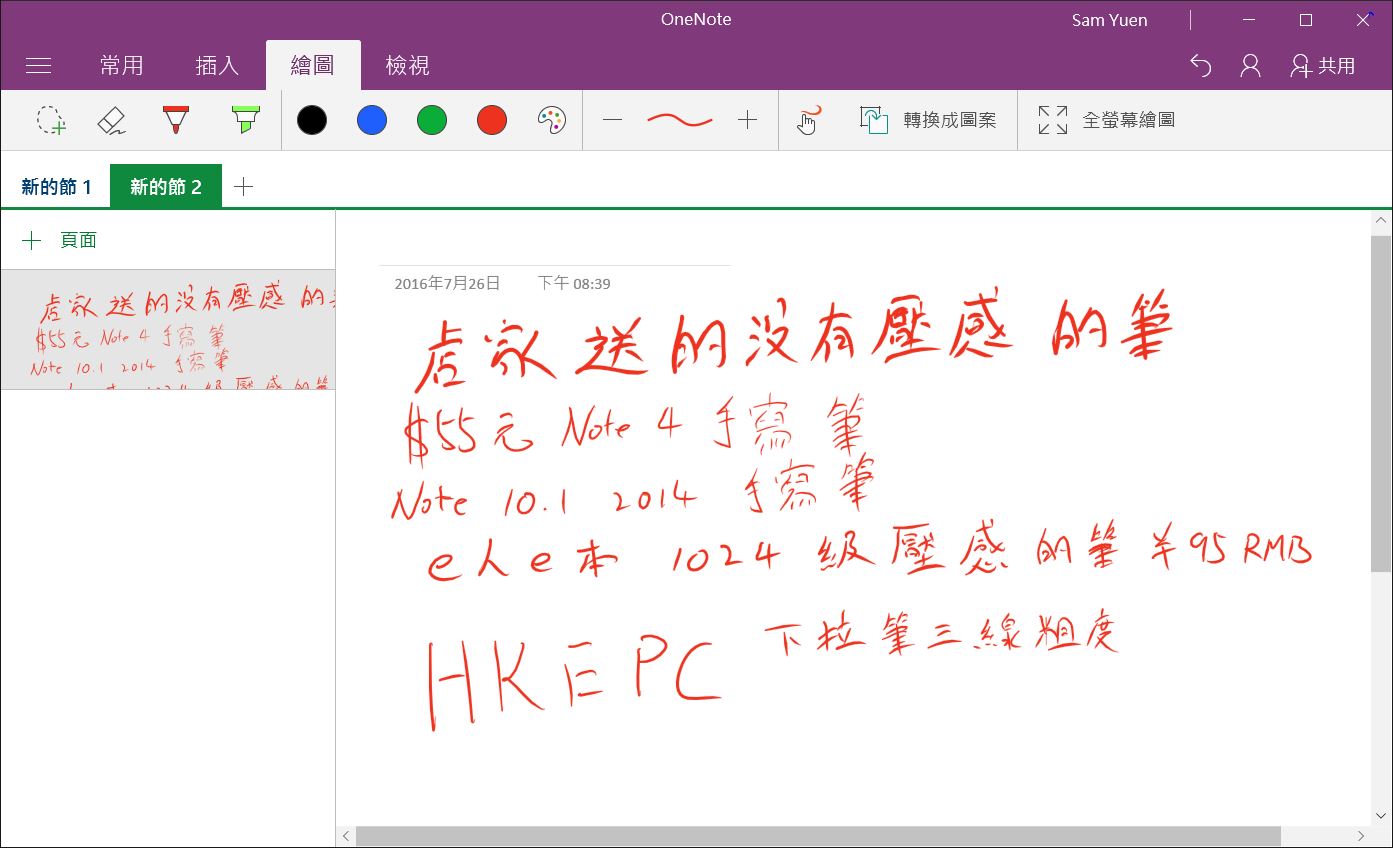This screenshot has height=848, width=1393.
Task: Open the account profile icon
Action: tap(1250, 66)
